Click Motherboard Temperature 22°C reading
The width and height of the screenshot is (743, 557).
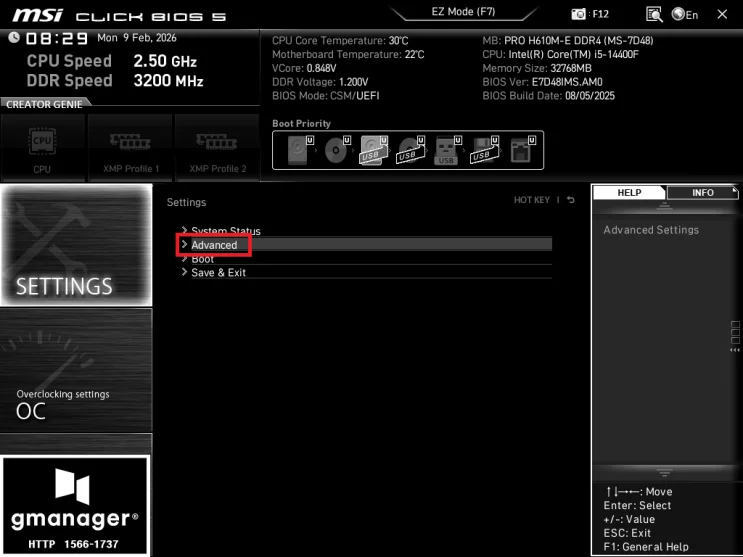[348, 55]
